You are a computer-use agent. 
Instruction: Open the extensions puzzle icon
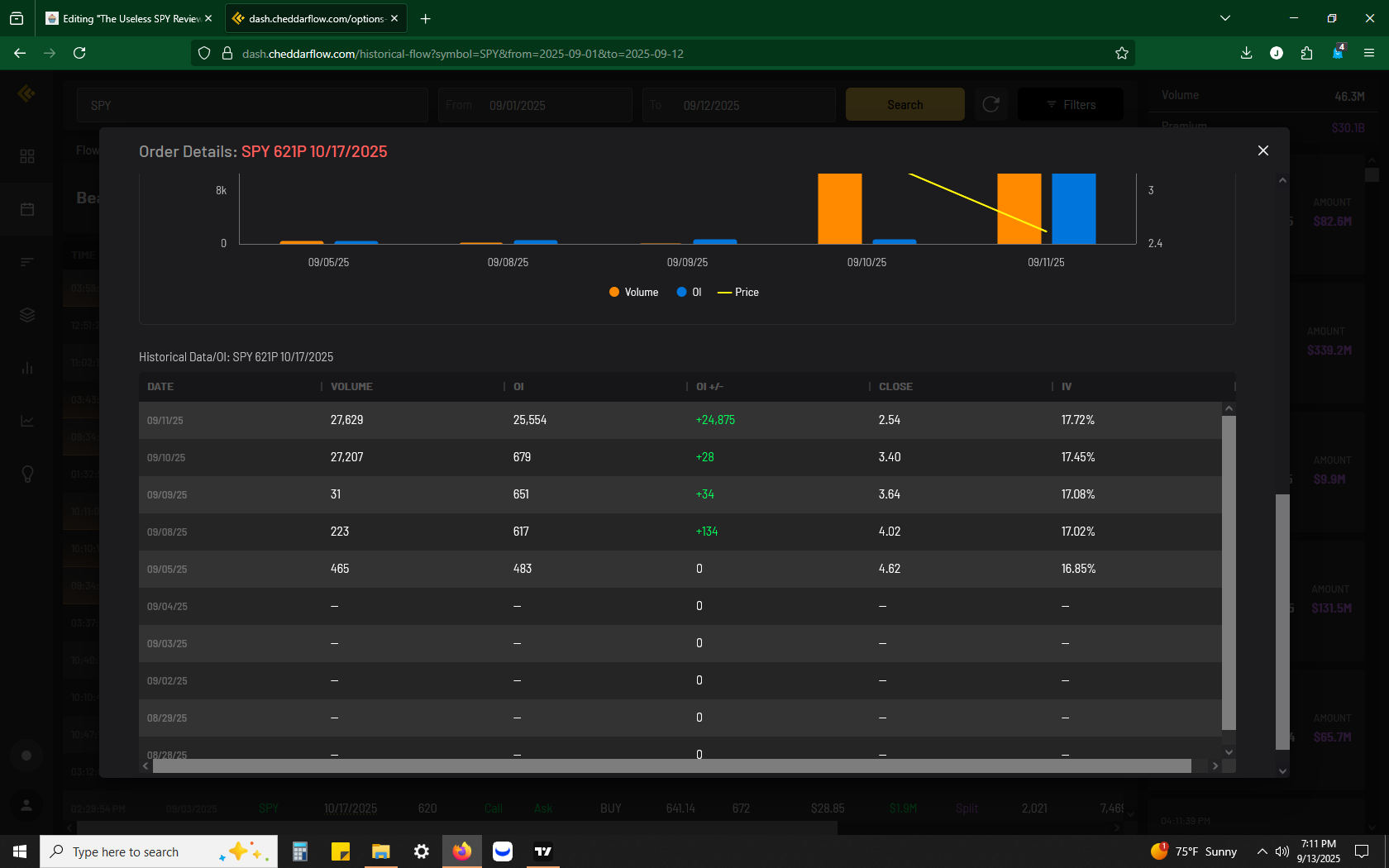pyautogui.click(x=1306, y=53)
